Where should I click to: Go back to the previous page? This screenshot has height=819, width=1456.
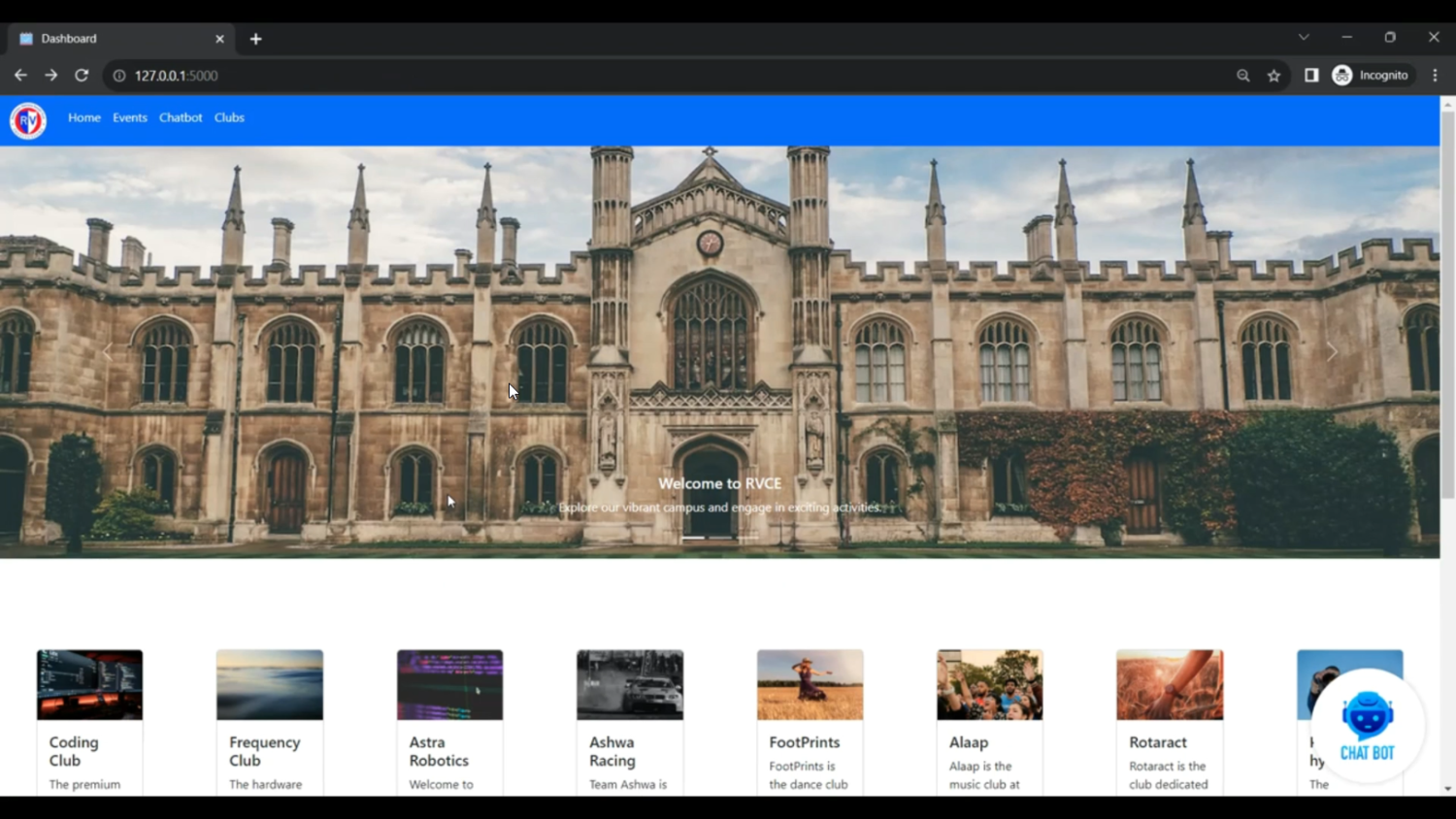(x=20, y=76)
